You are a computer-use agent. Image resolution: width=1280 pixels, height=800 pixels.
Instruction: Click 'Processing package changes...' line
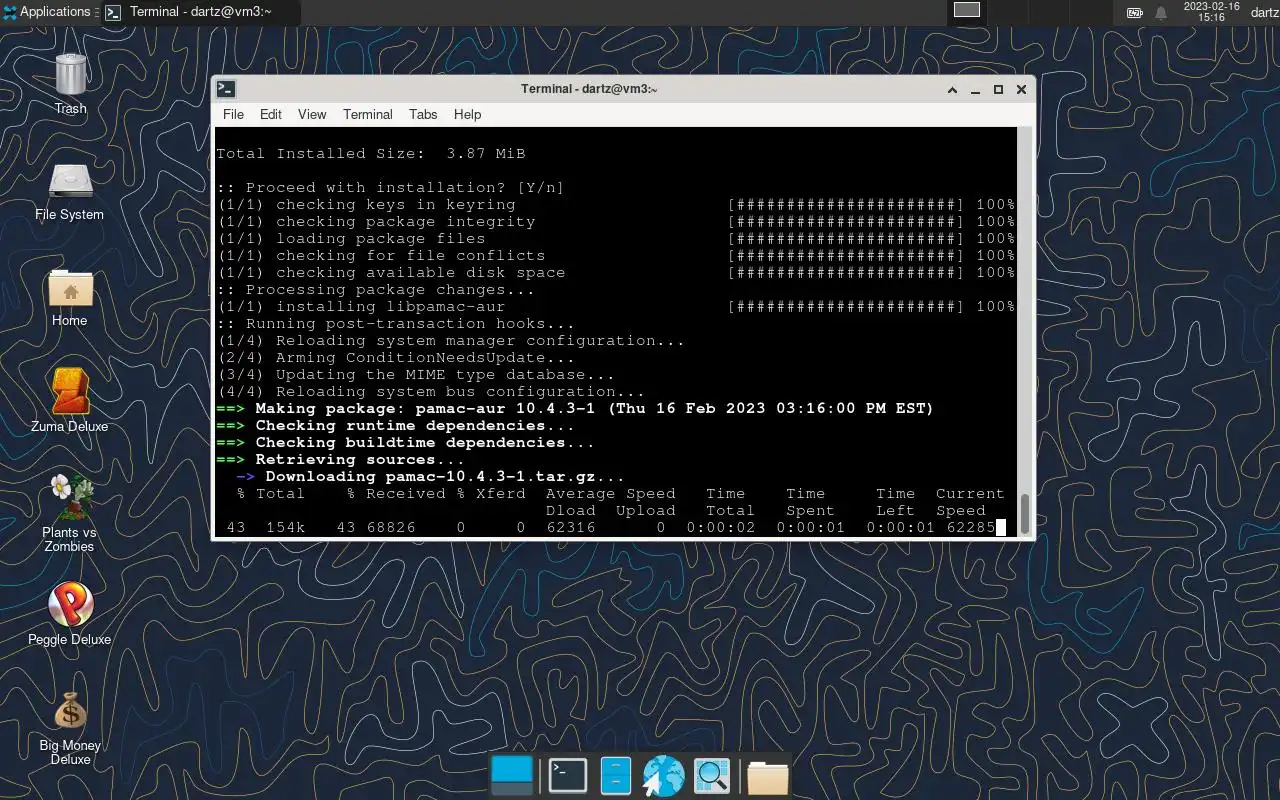(x=376, y=290)
